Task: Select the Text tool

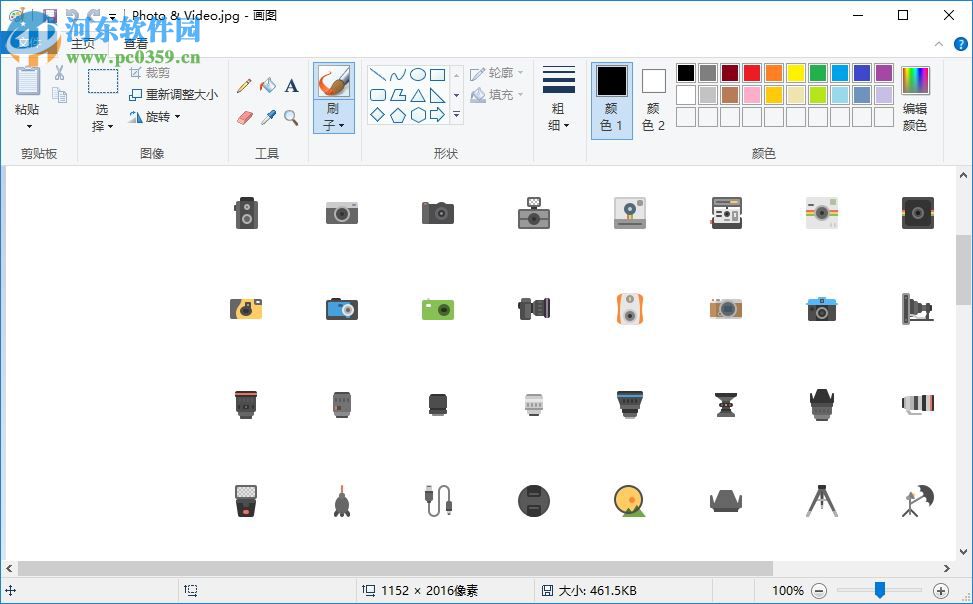Action: (291, 86)
